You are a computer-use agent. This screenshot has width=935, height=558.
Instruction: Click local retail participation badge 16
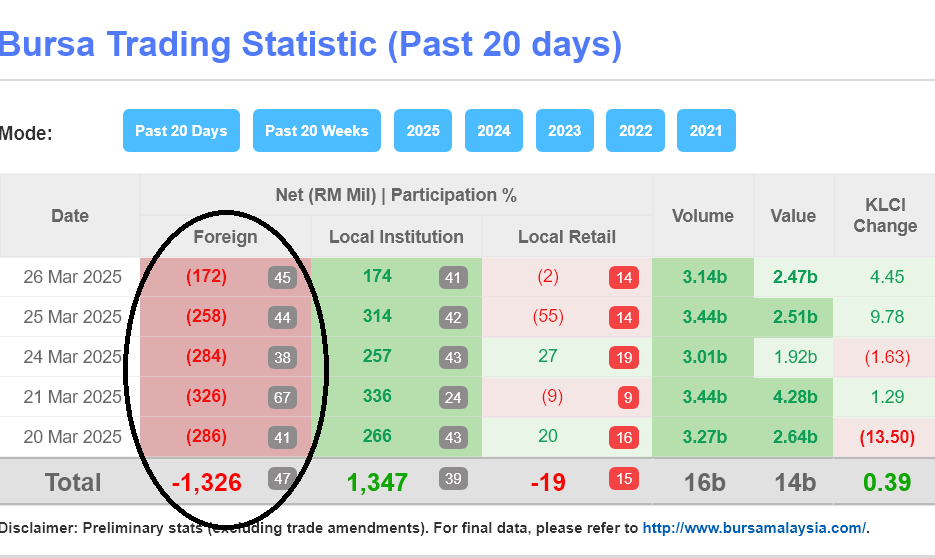coord(624,438)
